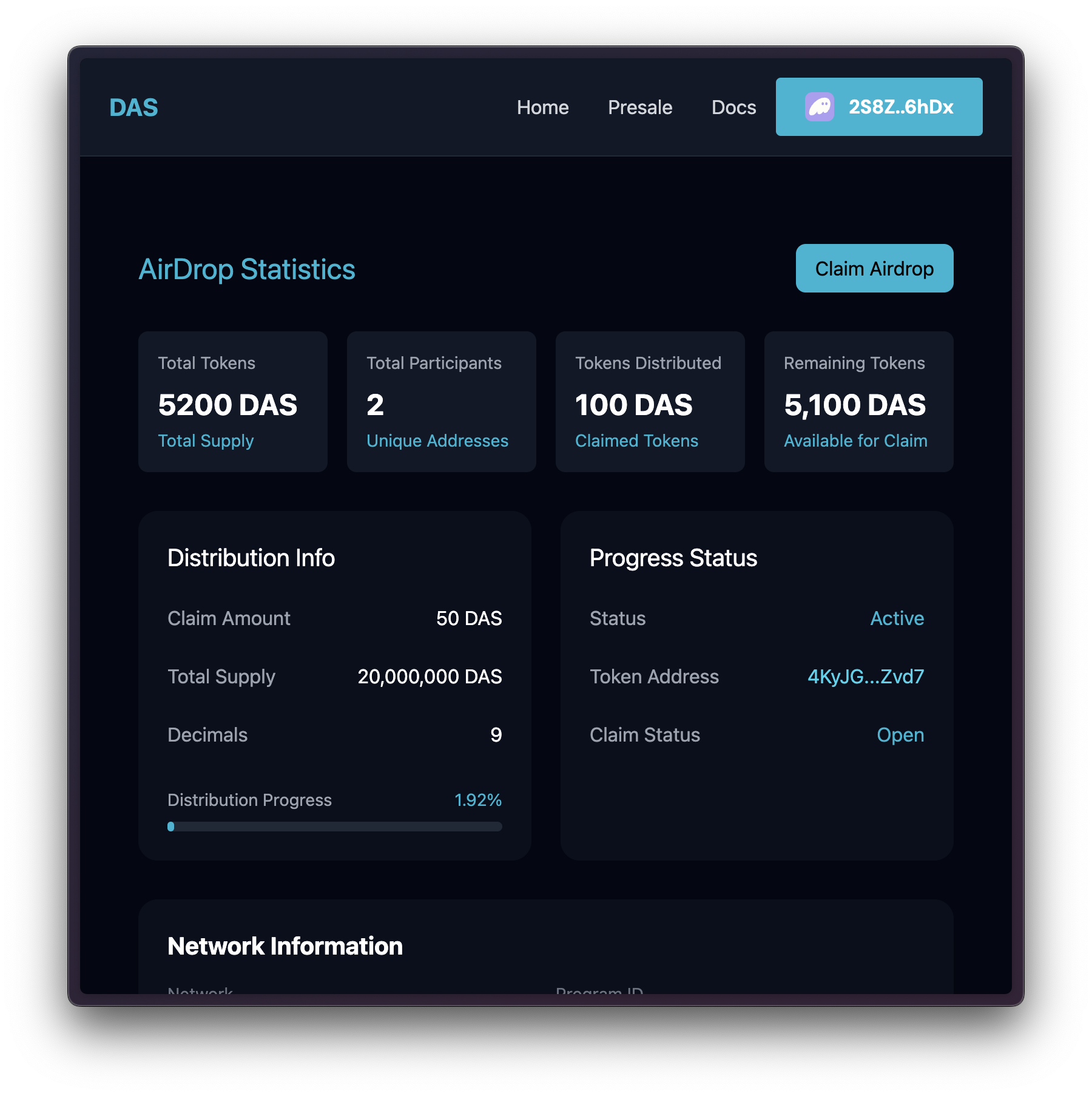1092x1096 pixels.
Task: Click the 20,000,000 DAS total supply value
Action: click(430, 677)
